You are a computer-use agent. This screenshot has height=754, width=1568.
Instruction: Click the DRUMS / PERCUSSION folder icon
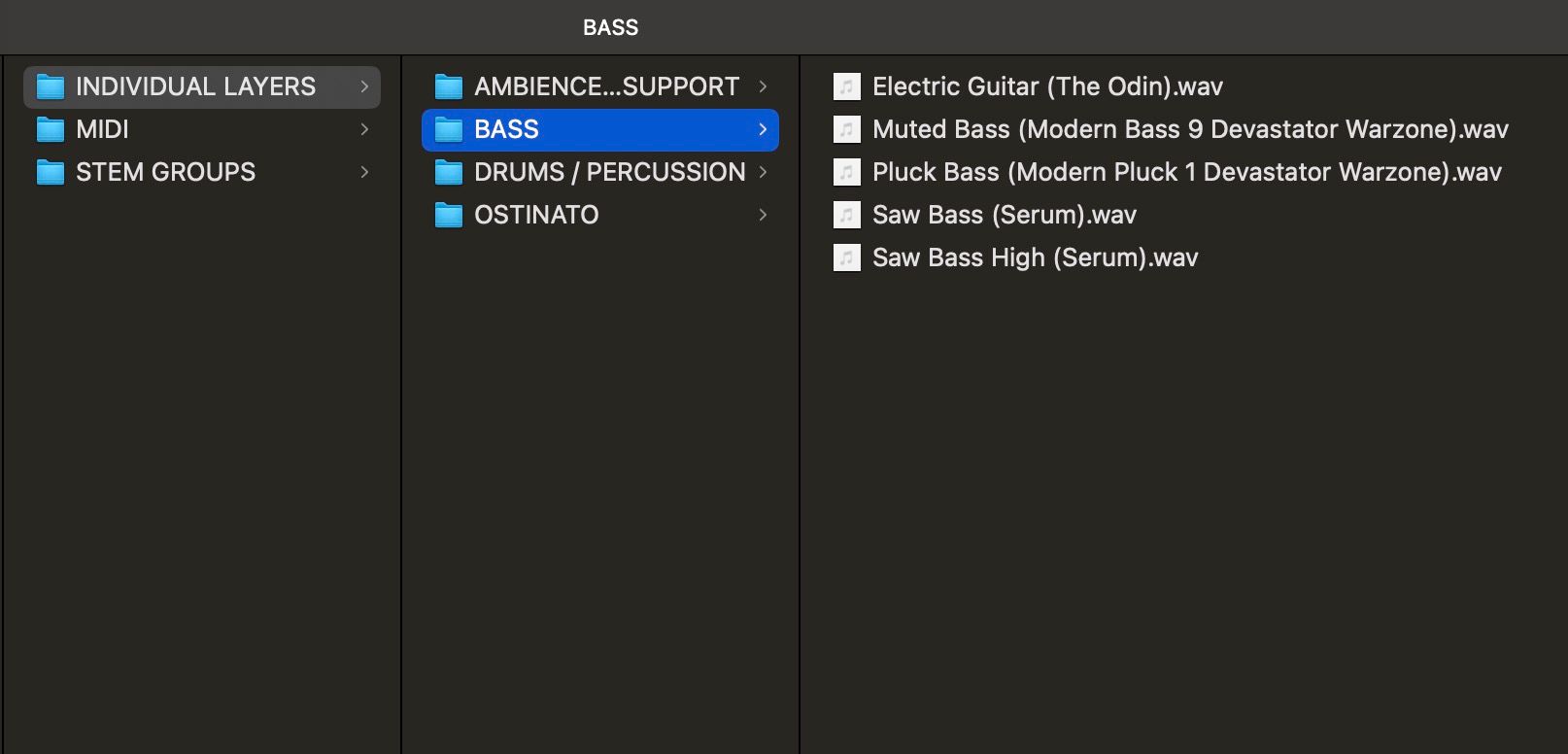click(x=448, y=172)
